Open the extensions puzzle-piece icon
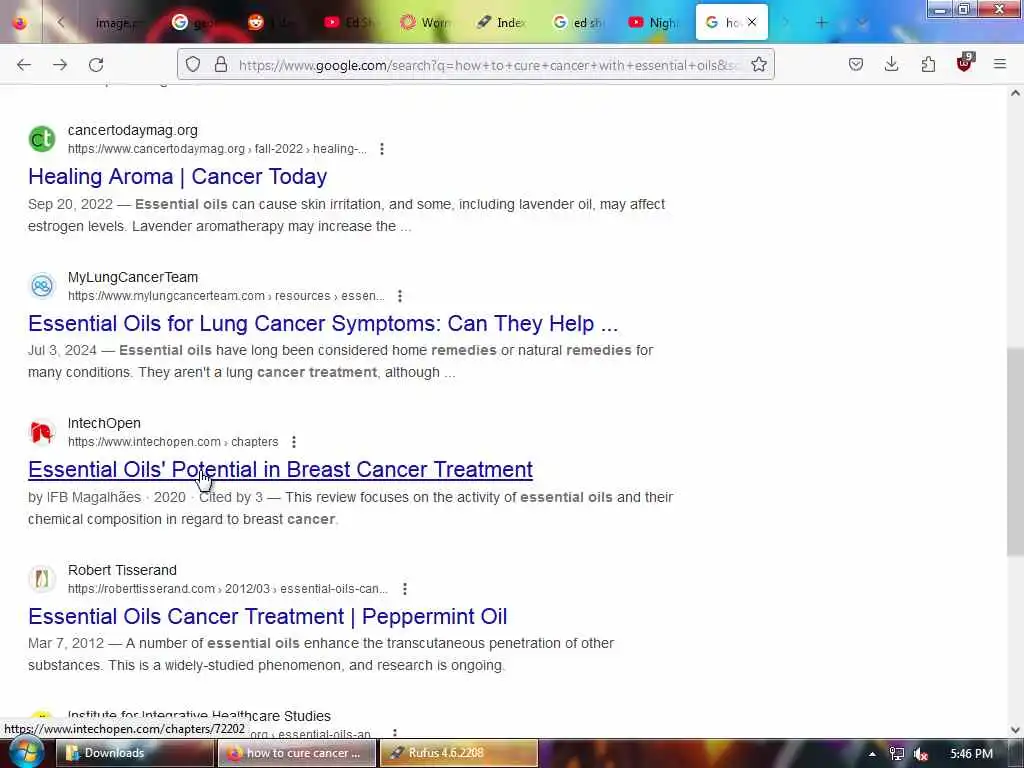Image resolution: width=1024 pixels, height=768 pixels. 928,65
